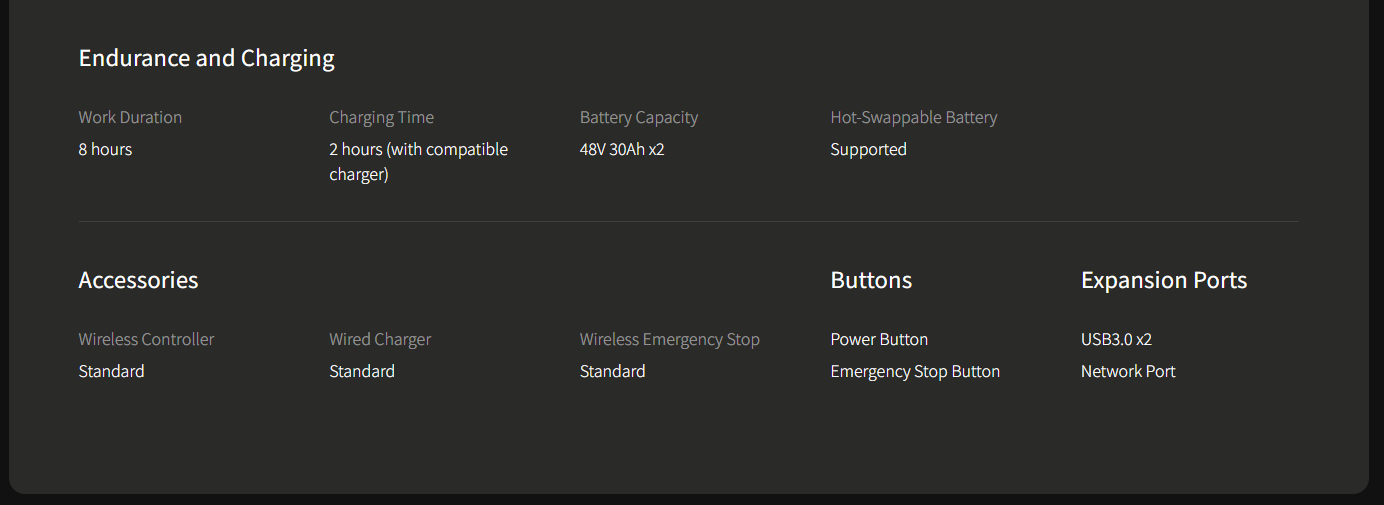1384x505 pixels.
Task: Click the Emergency Stop Button text
Action: tap(915, 371)
